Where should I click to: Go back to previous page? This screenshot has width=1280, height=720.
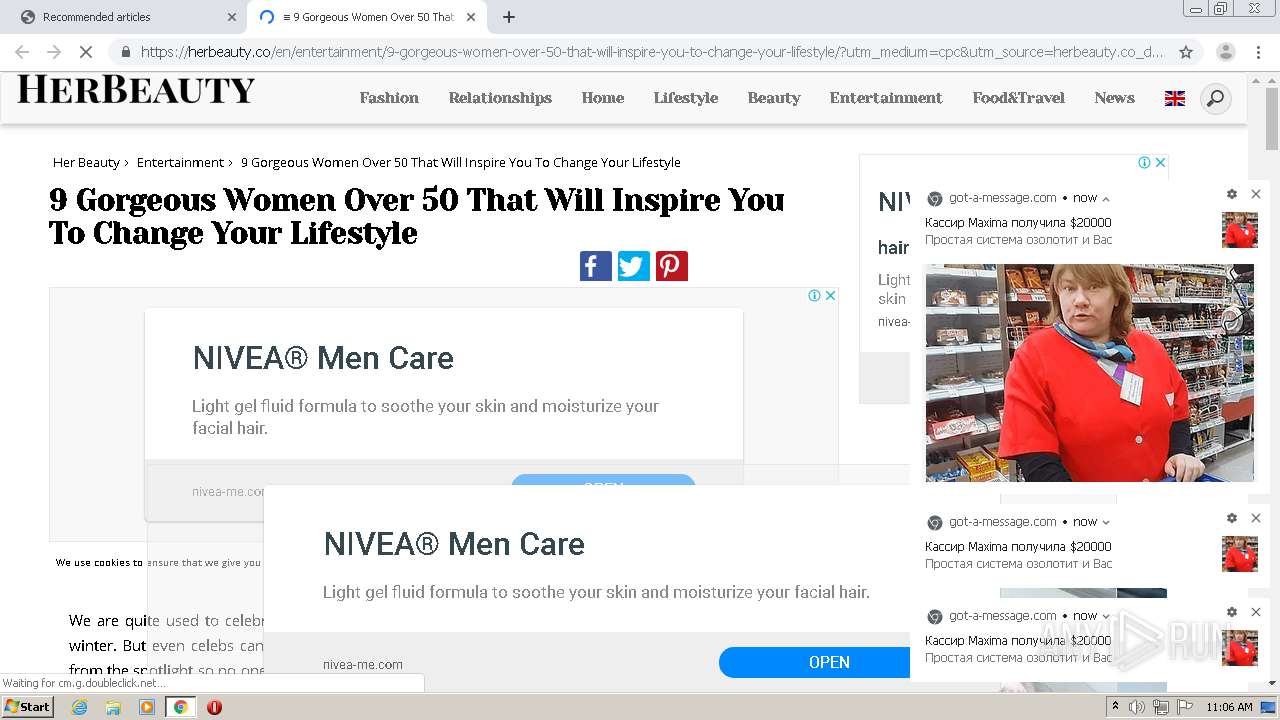[x=22, y=52]
